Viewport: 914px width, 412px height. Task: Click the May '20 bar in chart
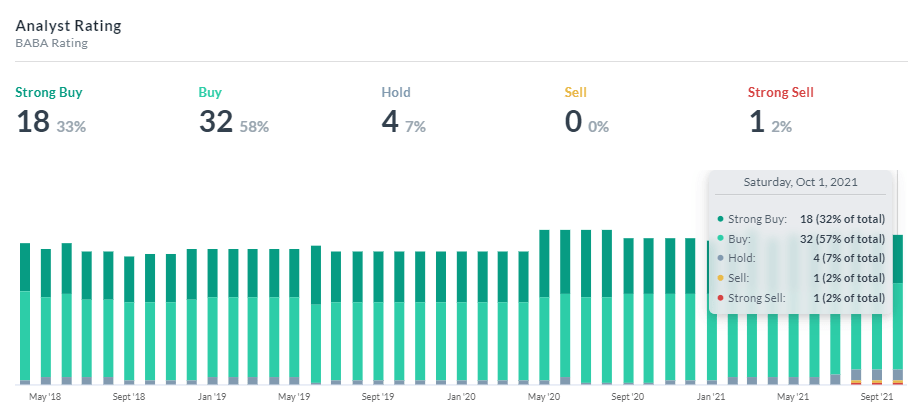pyautogui.click(x=545, y=306)
